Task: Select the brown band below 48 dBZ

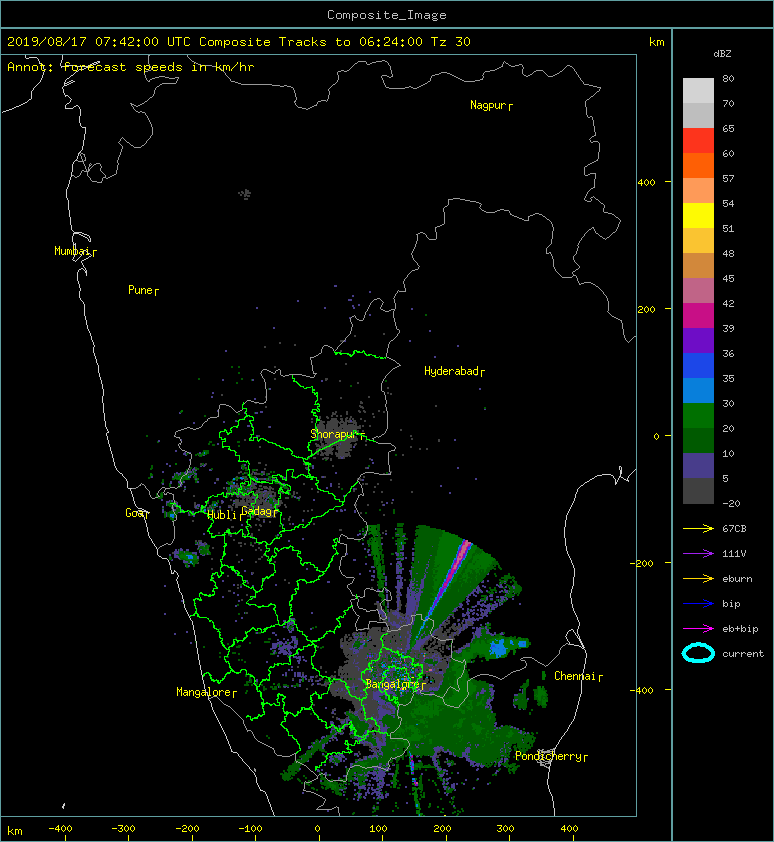Action: 698,266
